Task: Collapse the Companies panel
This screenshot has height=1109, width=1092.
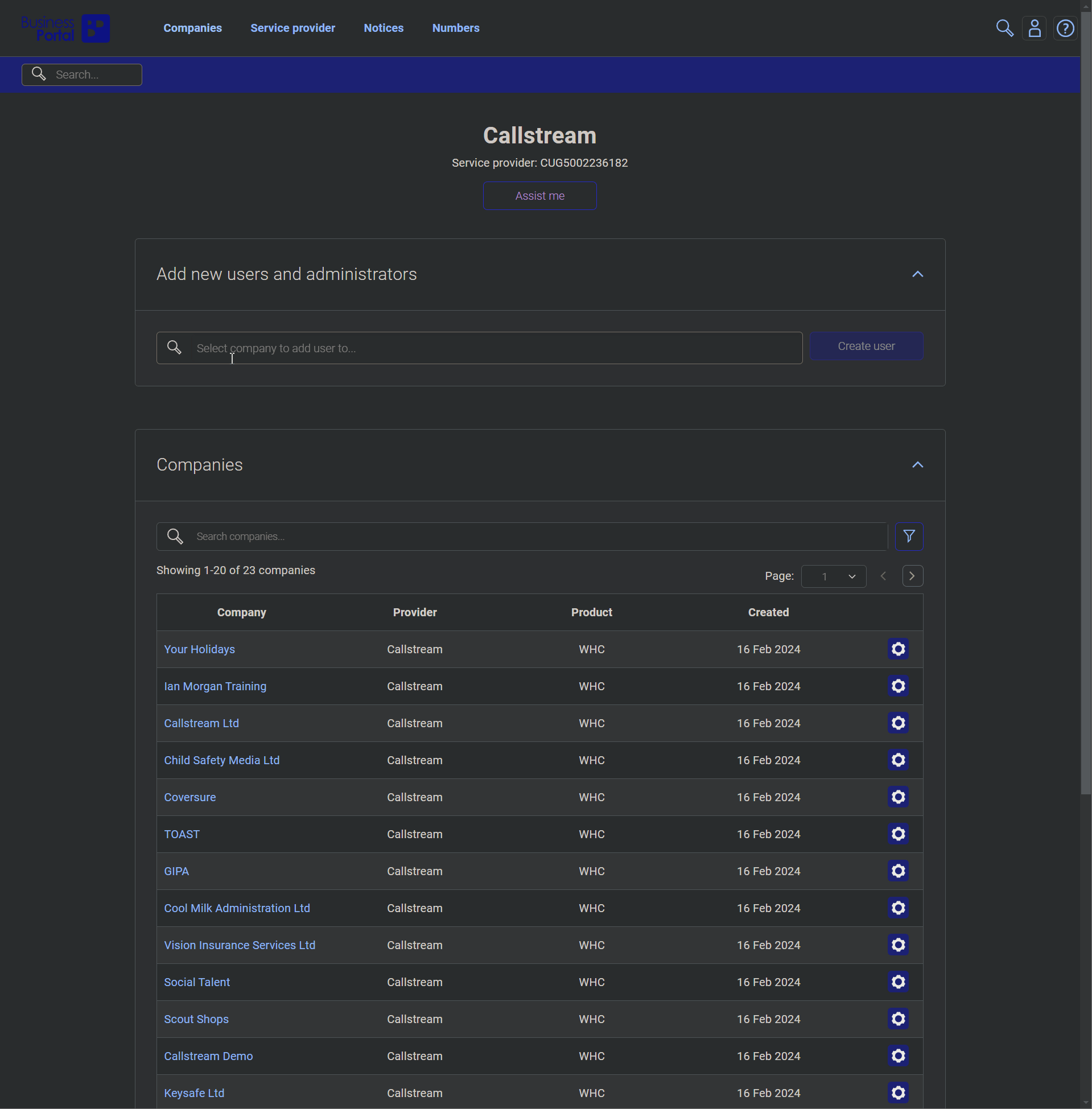Action: click(918, 464)
